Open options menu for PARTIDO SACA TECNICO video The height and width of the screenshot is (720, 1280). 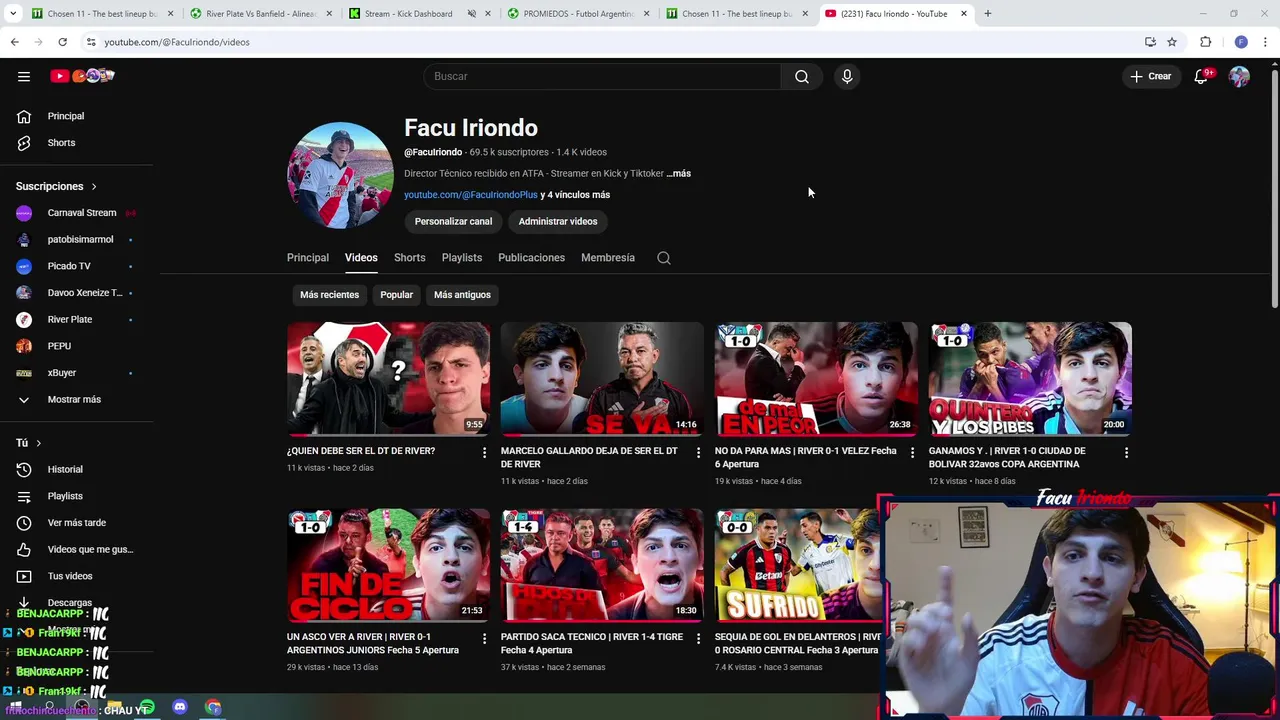[x=699, y=639]
